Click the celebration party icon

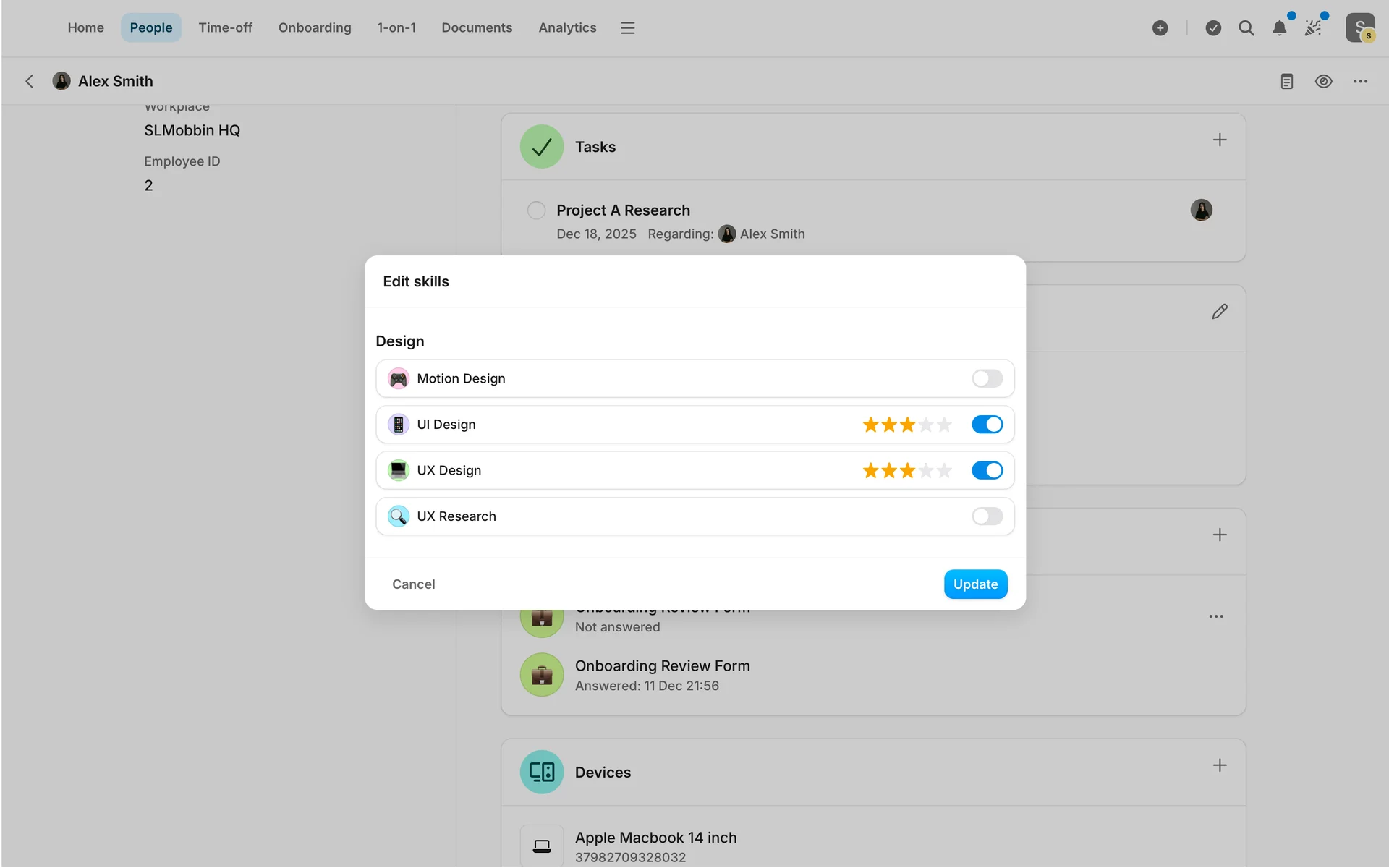(x=1313, y=28)
